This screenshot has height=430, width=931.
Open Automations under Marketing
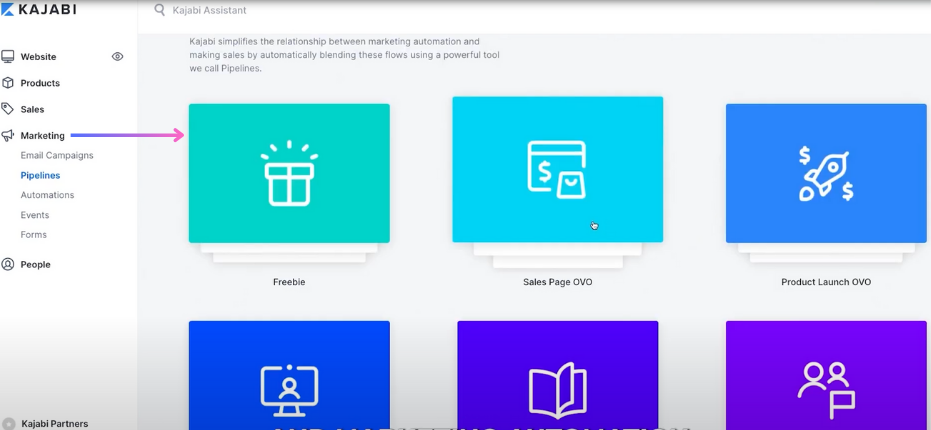48,195
